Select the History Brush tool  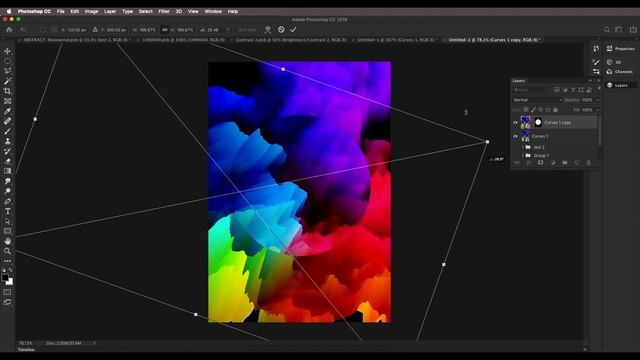pos(7,151)
